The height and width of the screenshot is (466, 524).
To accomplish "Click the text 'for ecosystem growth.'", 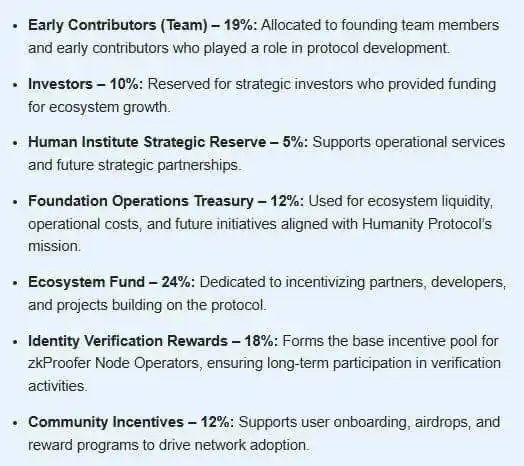I will (99, 108).
